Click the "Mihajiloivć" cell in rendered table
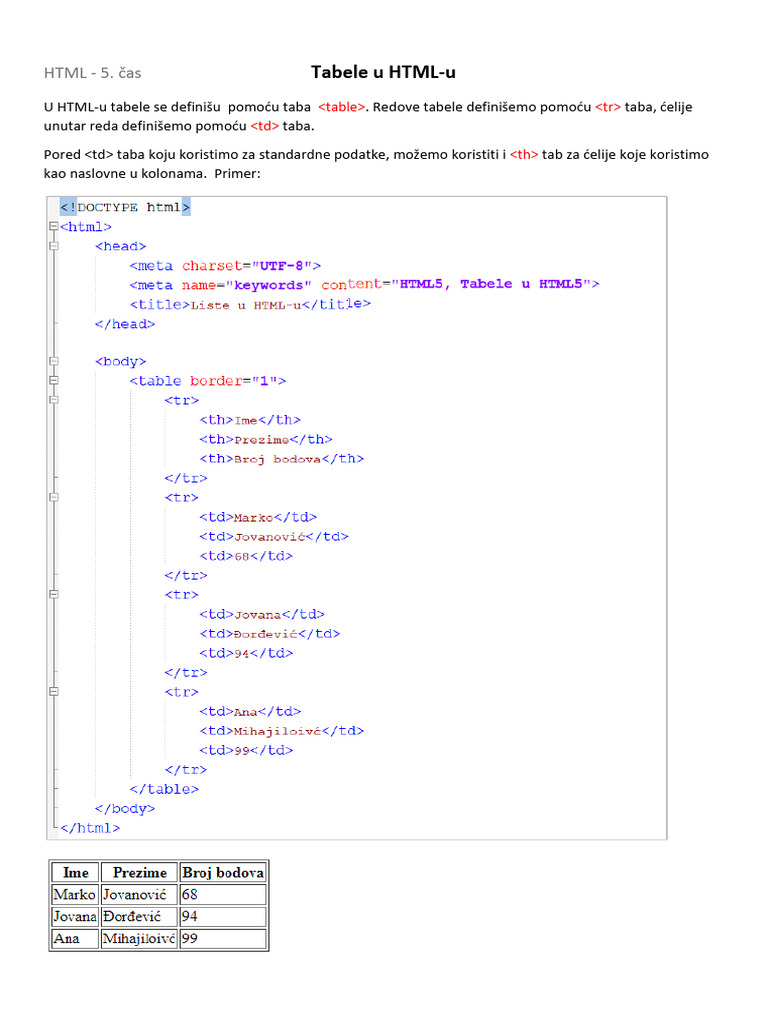 click(x=139, y=939)
